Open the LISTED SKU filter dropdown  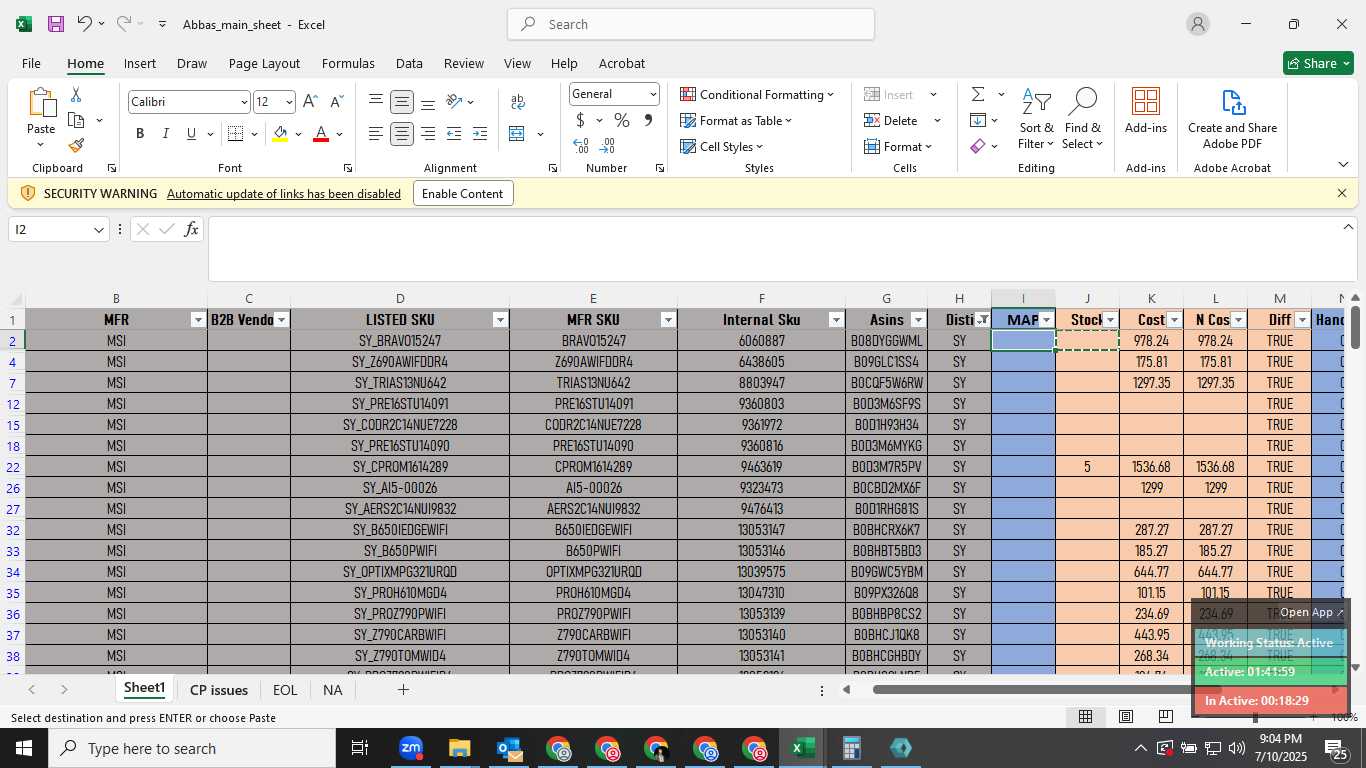click(x=500, y=320)
